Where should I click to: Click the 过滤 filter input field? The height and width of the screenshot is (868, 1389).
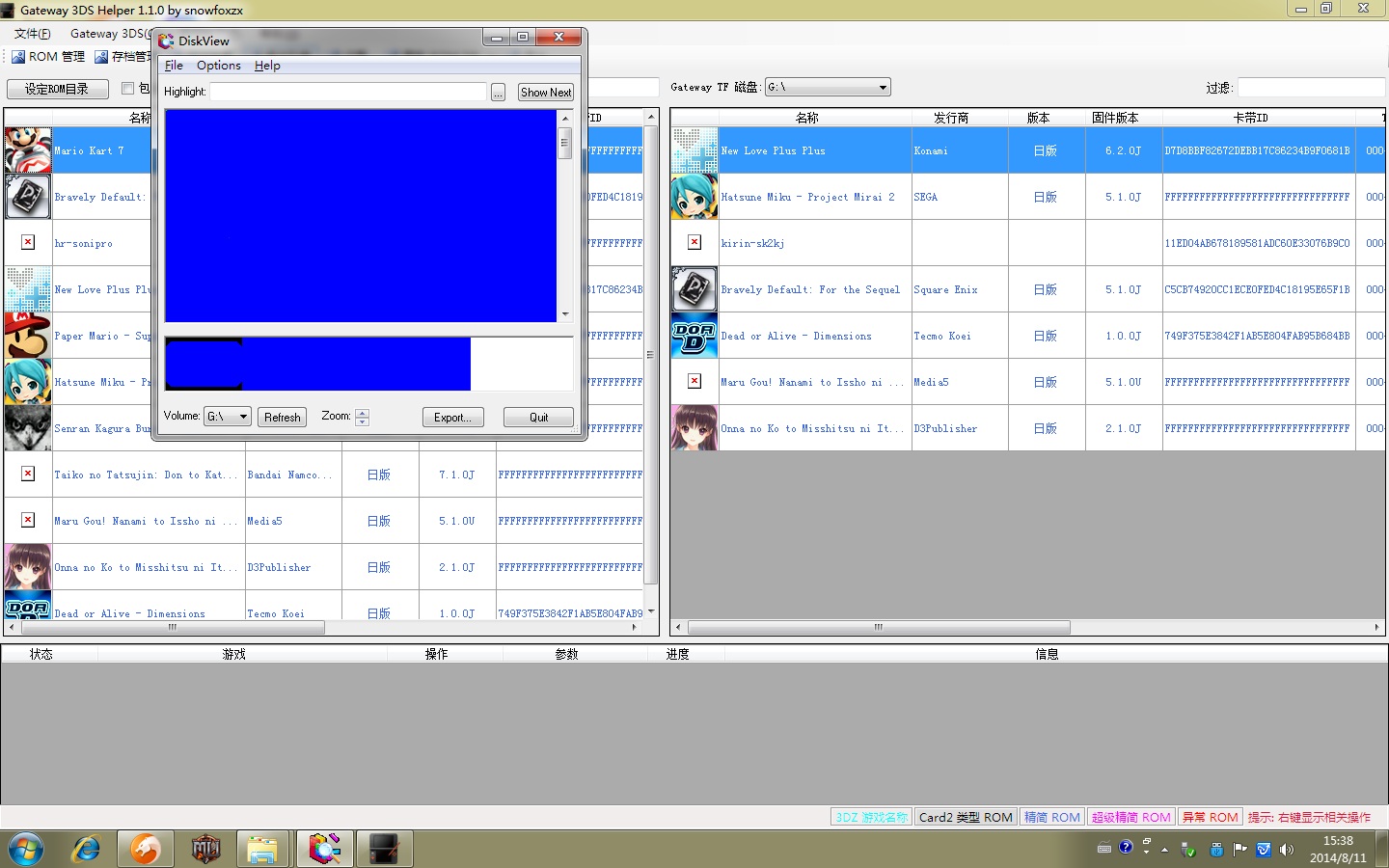(1311, 88)
